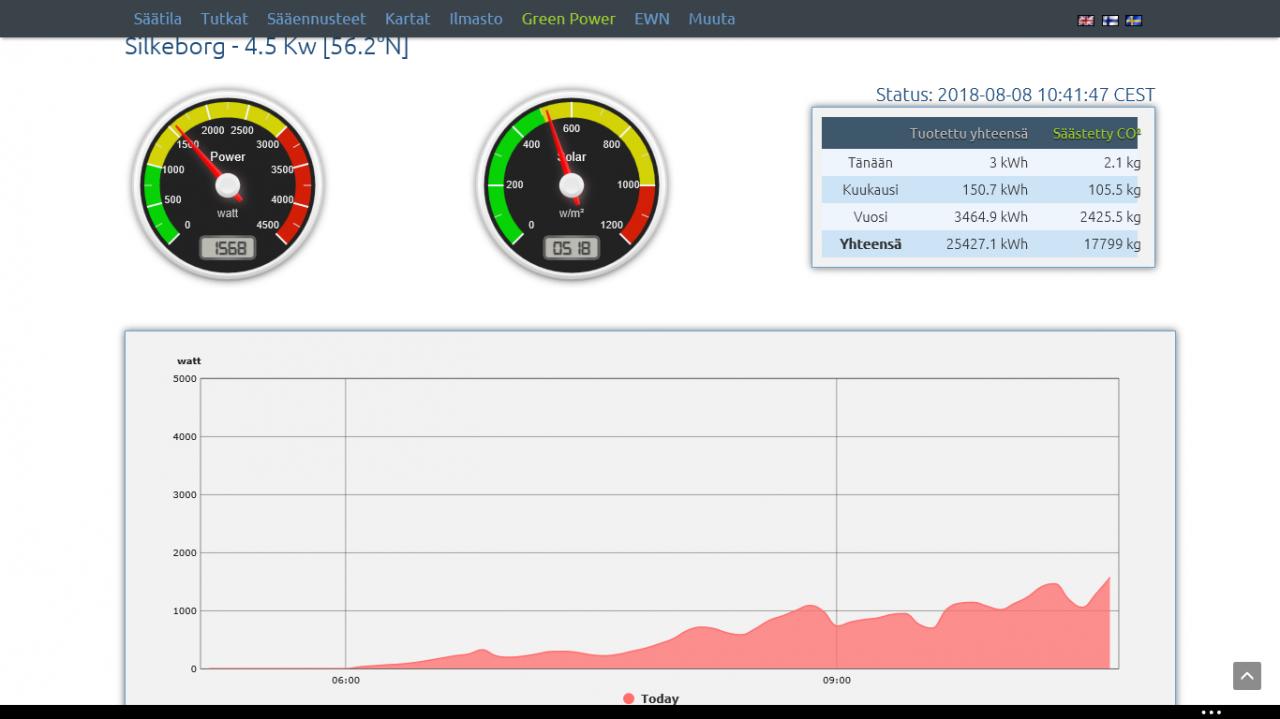Open the Green Power menu

(x=569, y=19)
